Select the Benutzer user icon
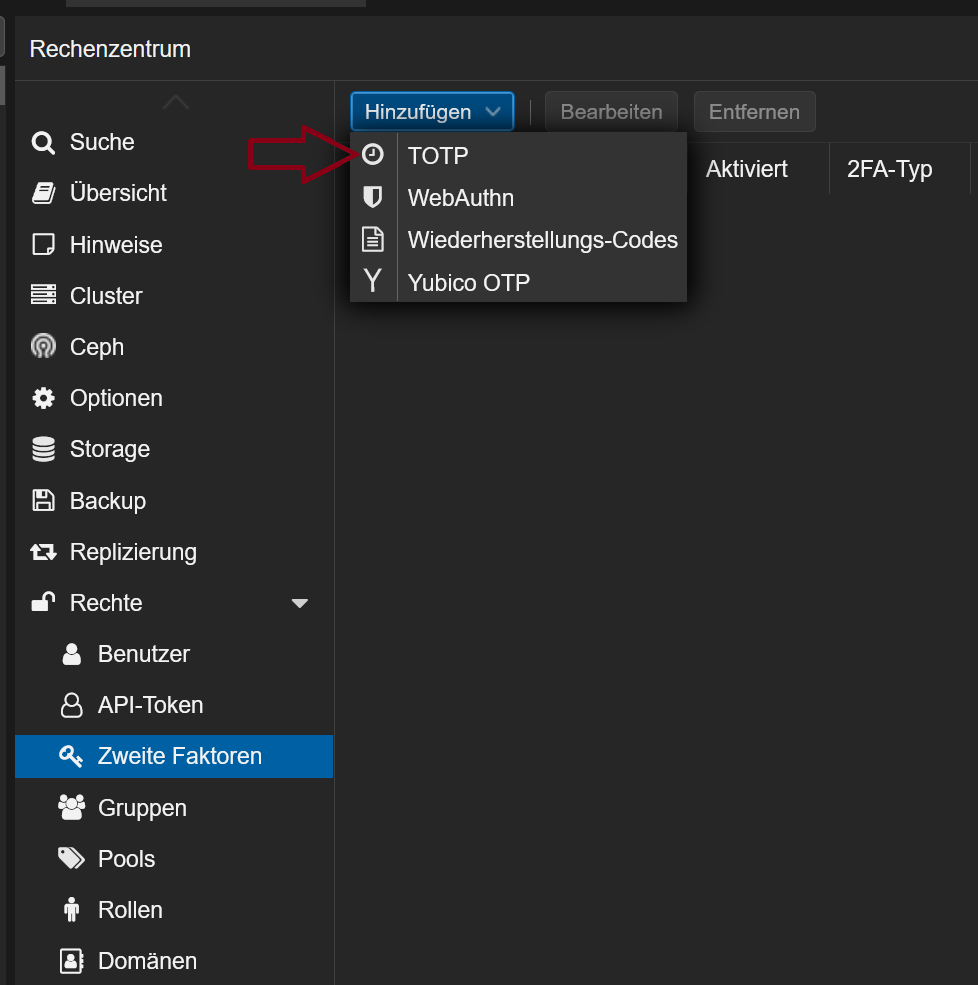Image resolution: width=978 pixels, height=985 pixels. click(x=71, y=653)
